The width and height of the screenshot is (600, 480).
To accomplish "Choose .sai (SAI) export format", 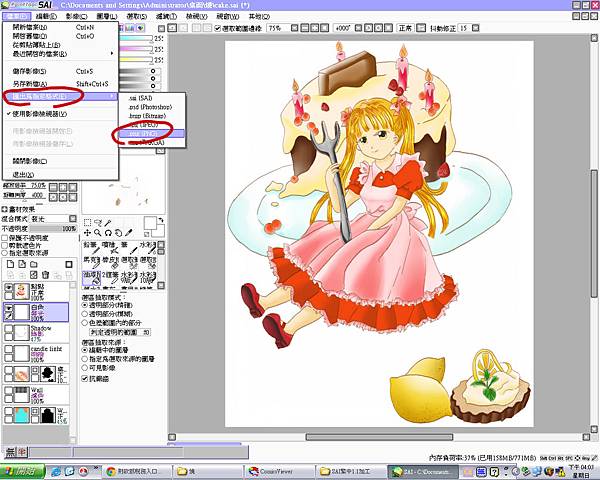I will tap(152, 98).
